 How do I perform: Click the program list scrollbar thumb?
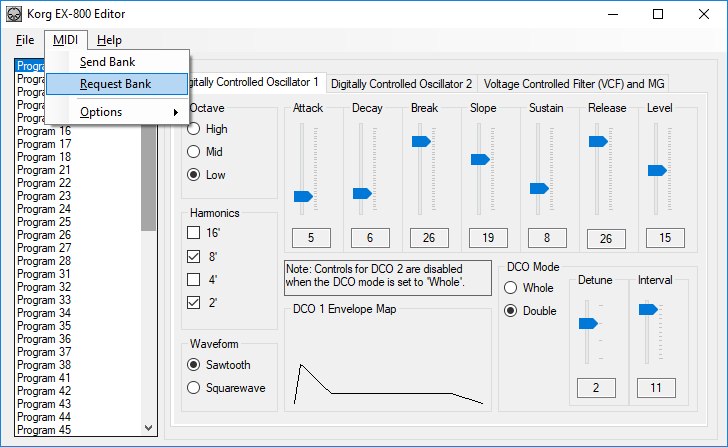coord(149,178)
